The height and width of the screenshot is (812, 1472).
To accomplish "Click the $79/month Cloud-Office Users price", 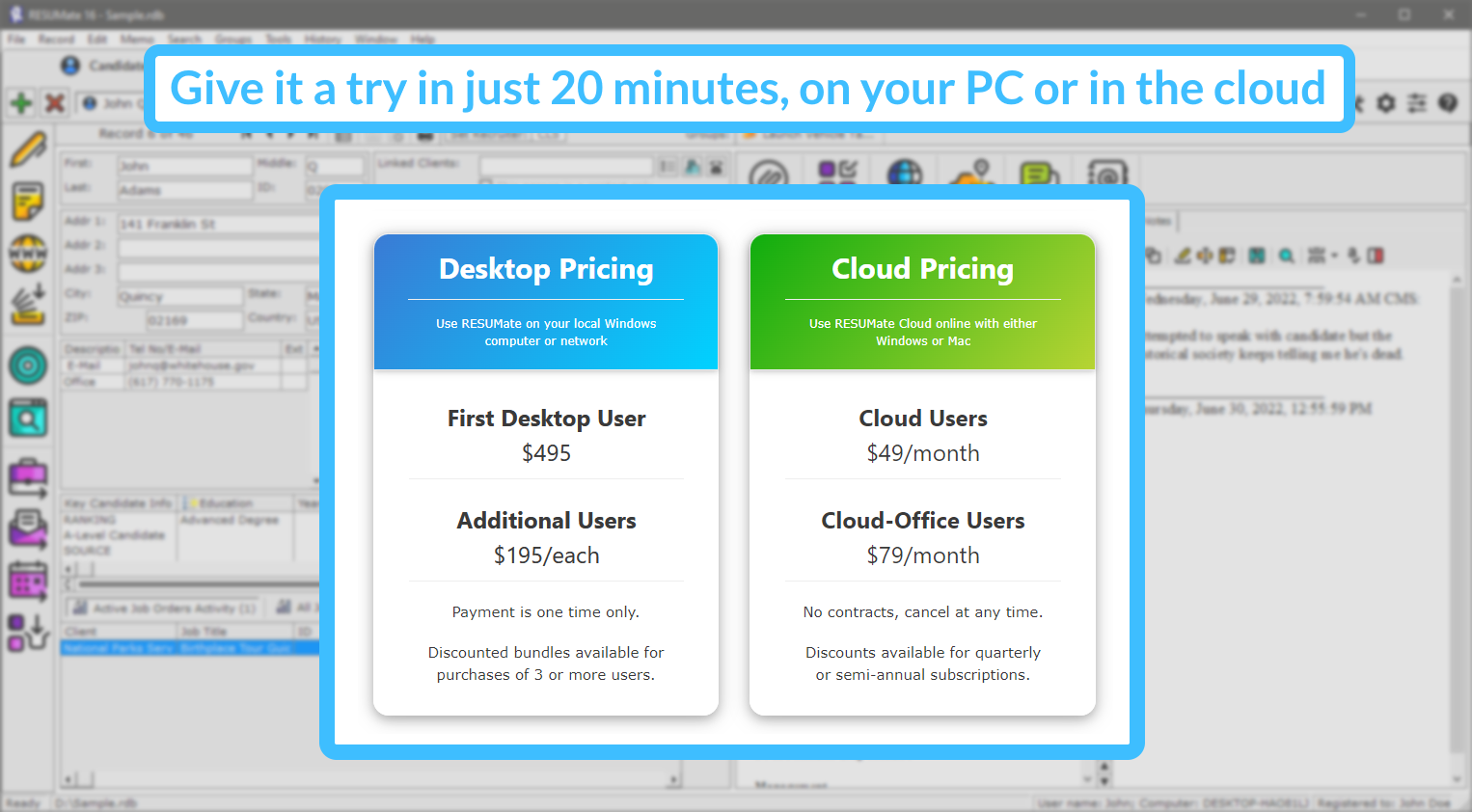I will pyautogui.click(x=923, y=555).
